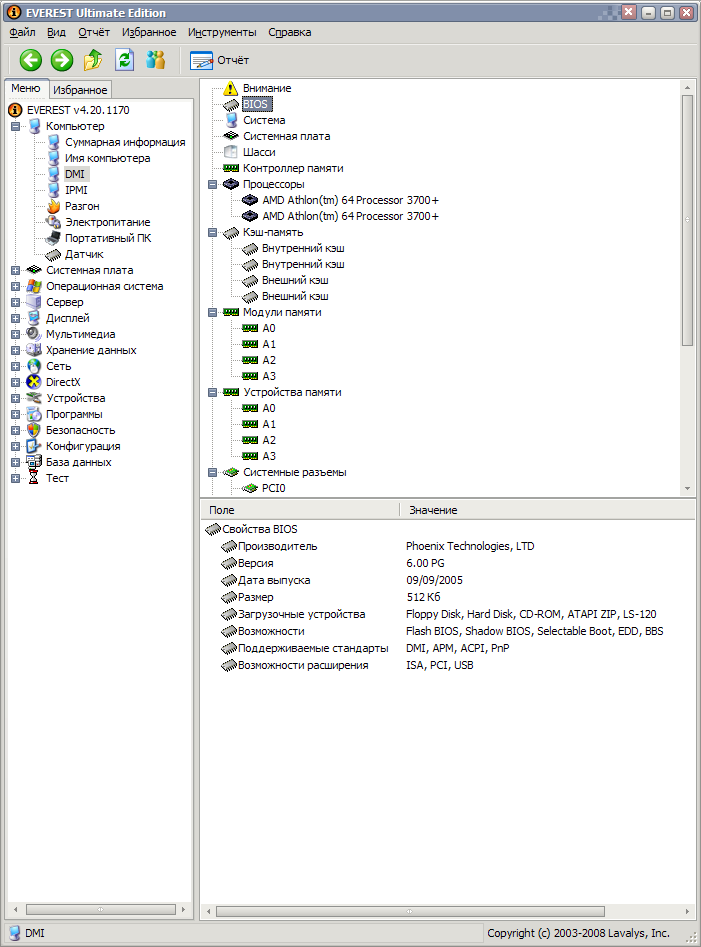
Task: Click the left panel horizontal scrollbar
Action: [100, 910]
